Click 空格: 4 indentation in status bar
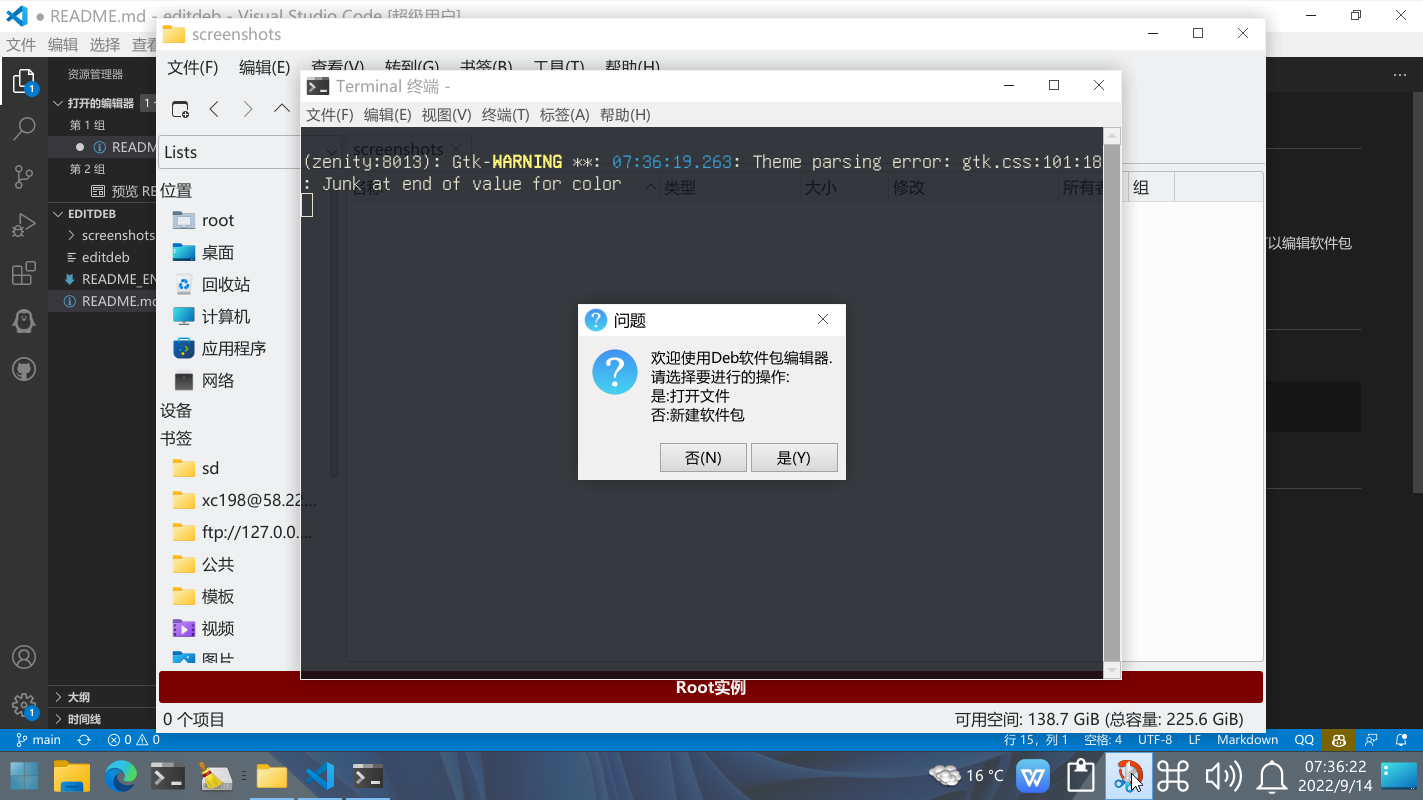 [1103, 740]
